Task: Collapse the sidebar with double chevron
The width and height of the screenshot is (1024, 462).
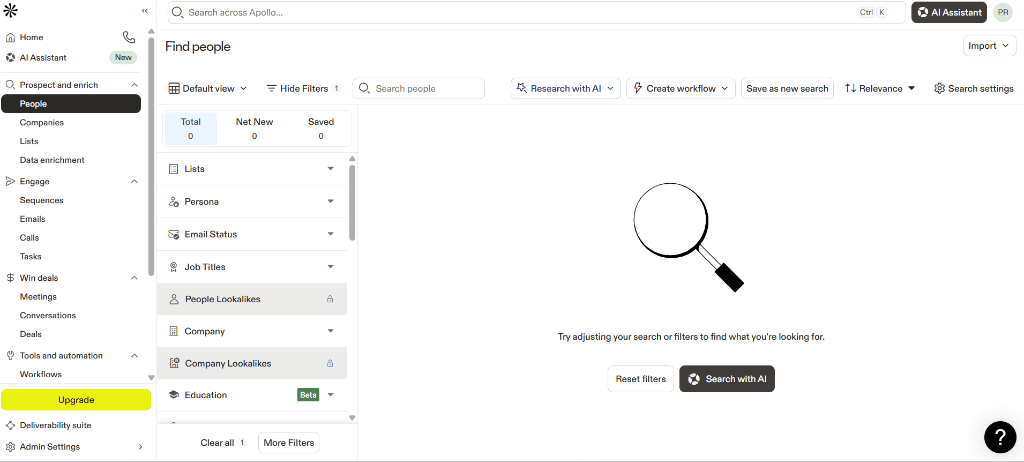Action: (x=144, y=11)
